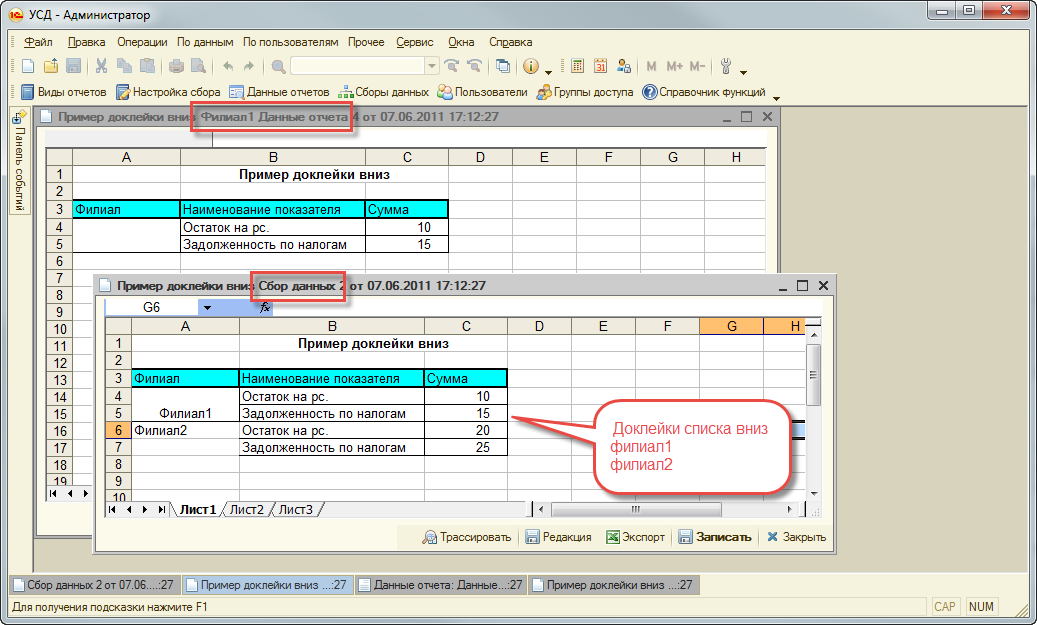
Task: Click the help information icon
Action: 530,66
